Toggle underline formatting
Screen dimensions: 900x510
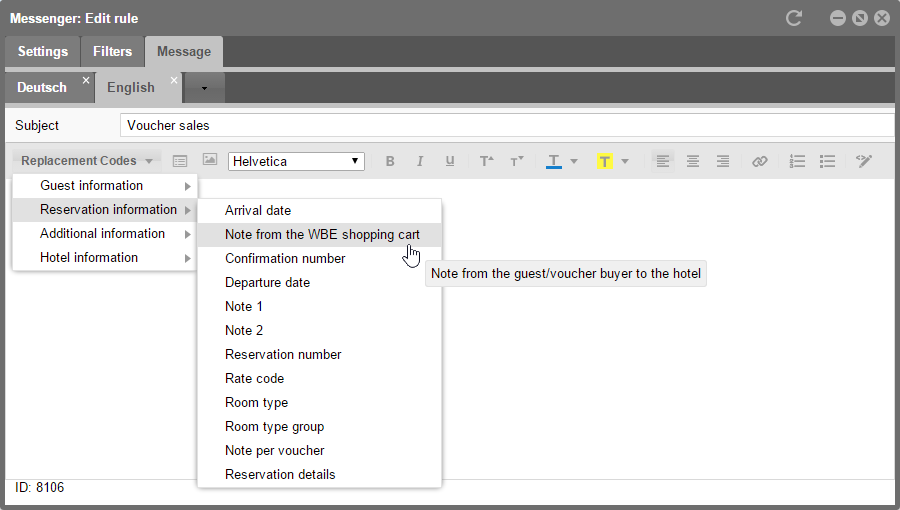[x=449, y=161]
